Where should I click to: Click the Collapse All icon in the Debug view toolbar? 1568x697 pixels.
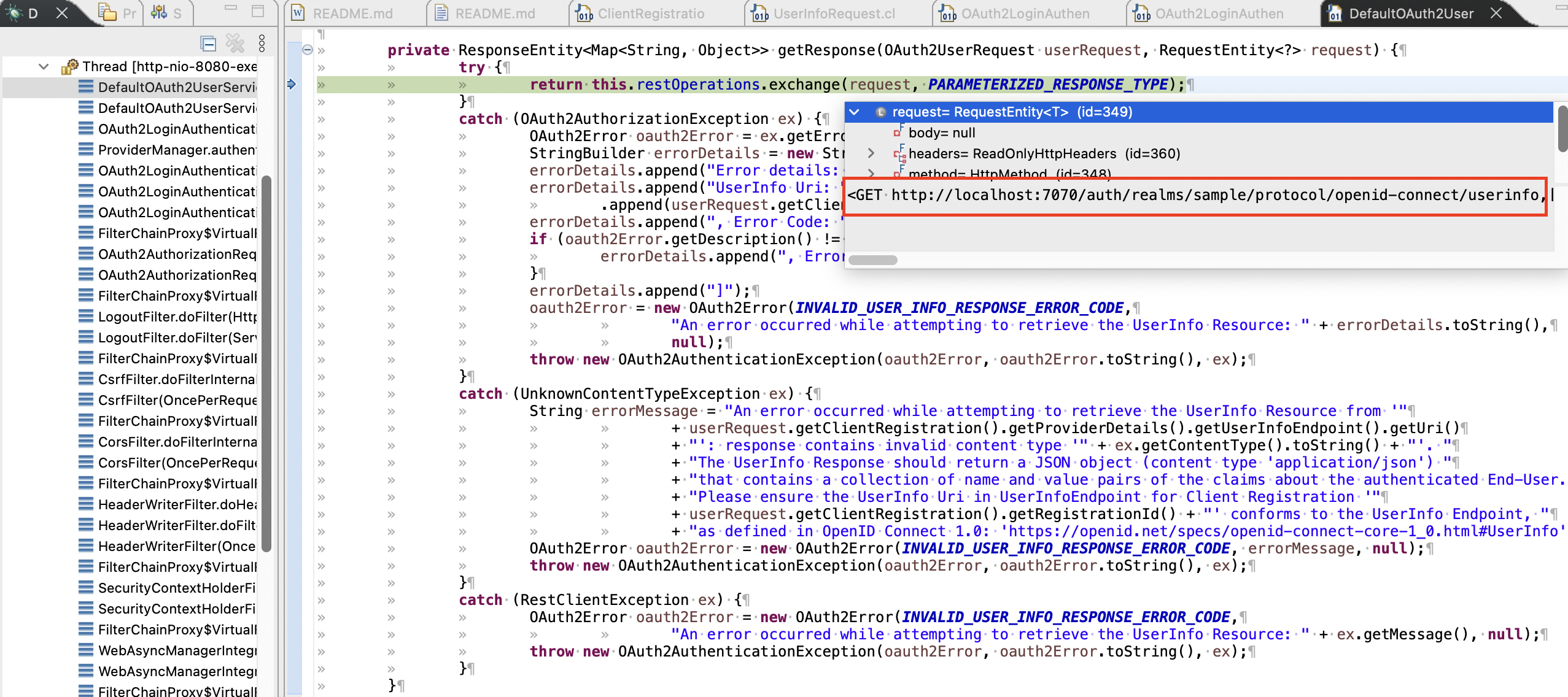[208, 43]
